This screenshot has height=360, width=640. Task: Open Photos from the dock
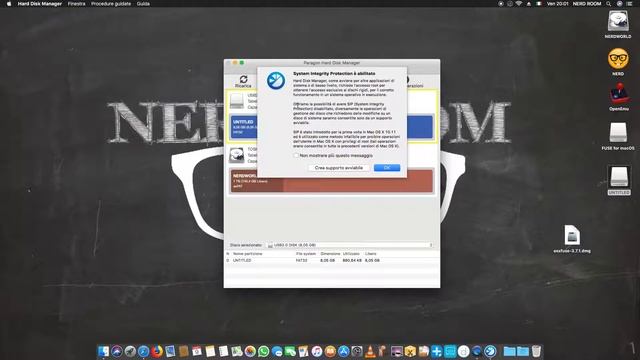pos(250,351)
